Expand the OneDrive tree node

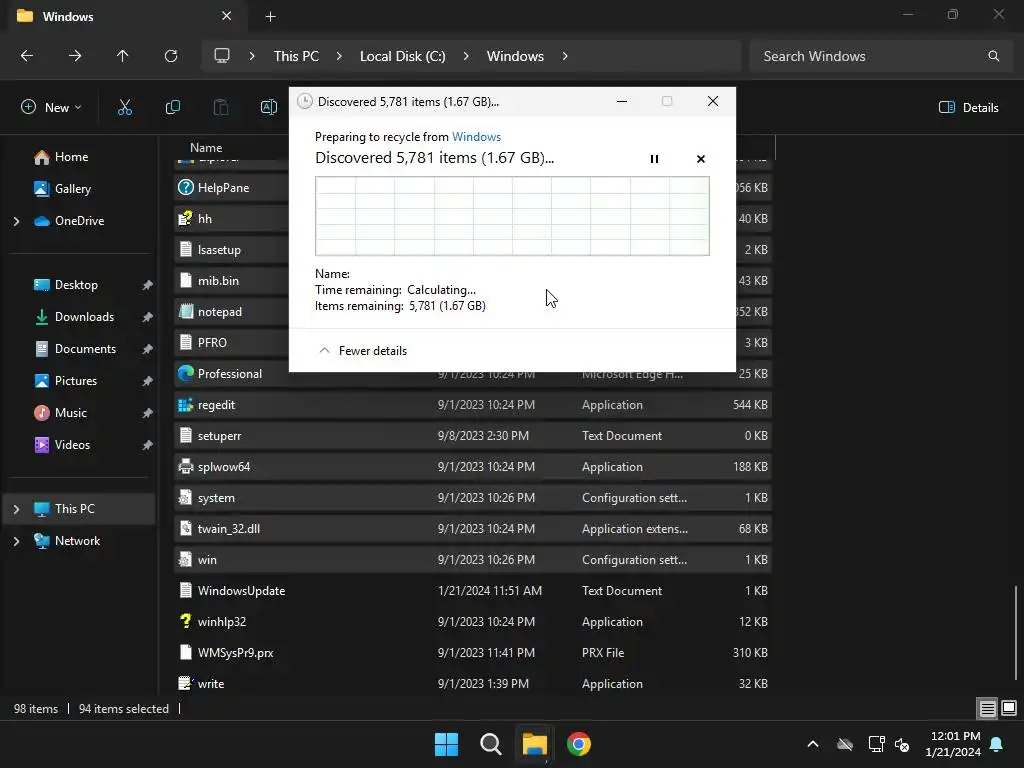pos(16,221)
